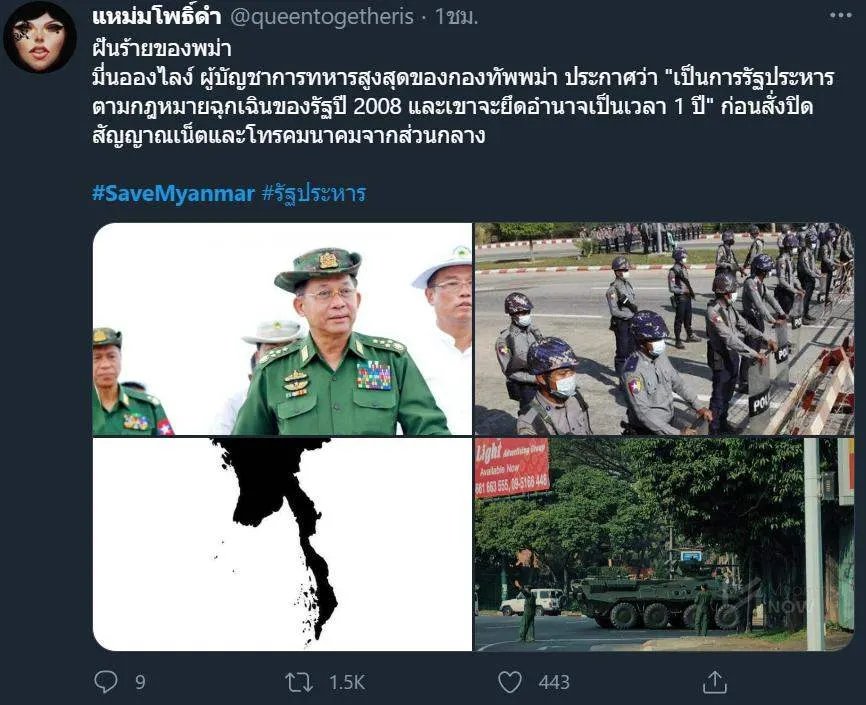
Task: Open the author's profile avatar picture
Action: coord(39,37)
